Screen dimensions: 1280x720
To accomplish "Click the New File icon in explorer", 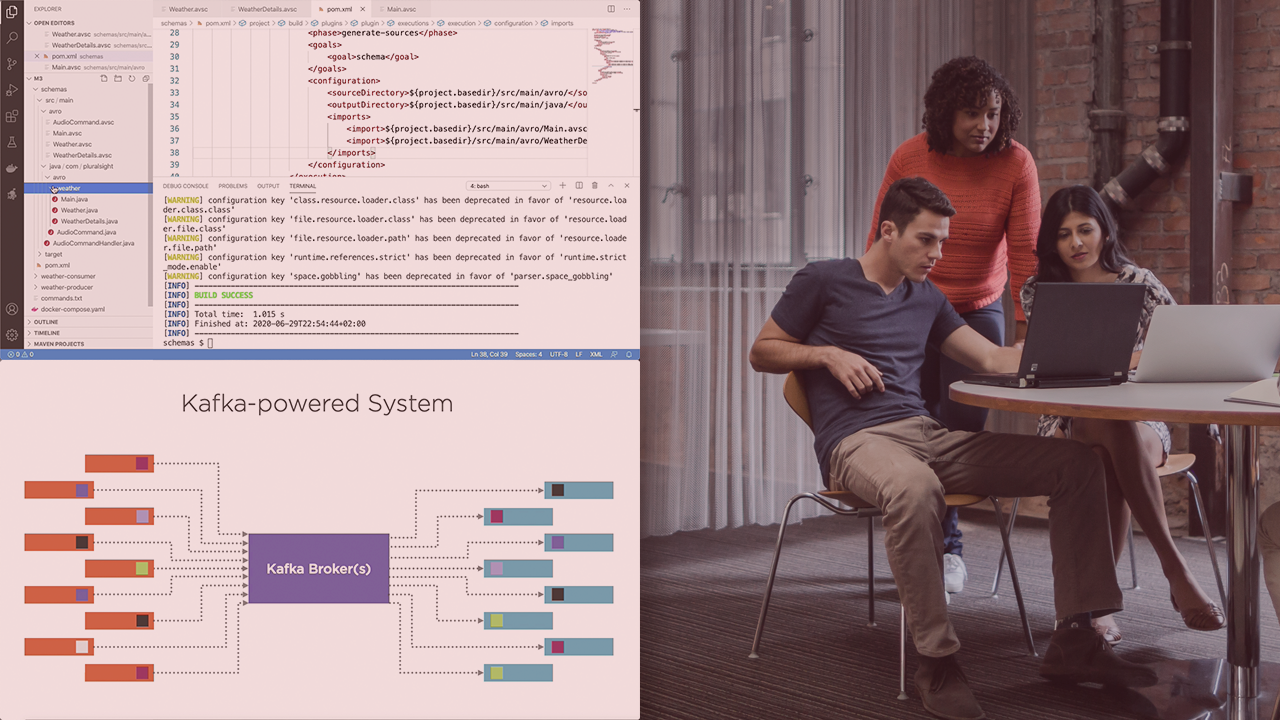I will pos(104,78).
